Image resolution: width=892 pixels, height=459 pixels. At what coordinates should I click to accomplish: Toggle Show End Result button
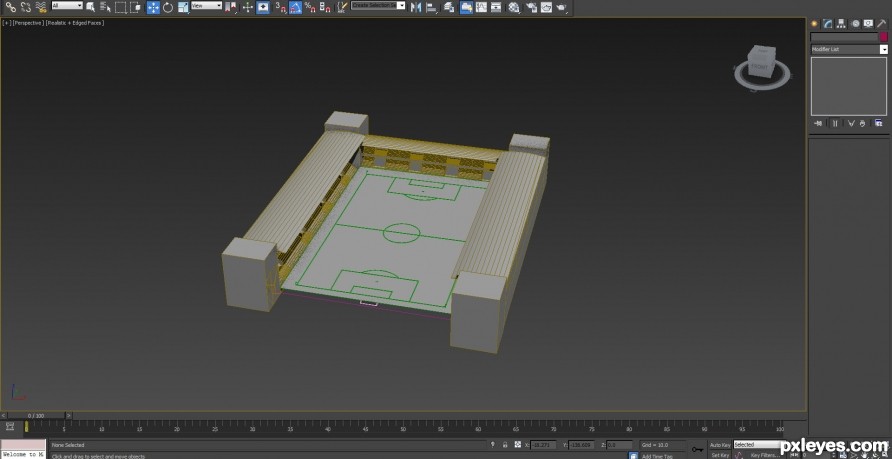835,123
